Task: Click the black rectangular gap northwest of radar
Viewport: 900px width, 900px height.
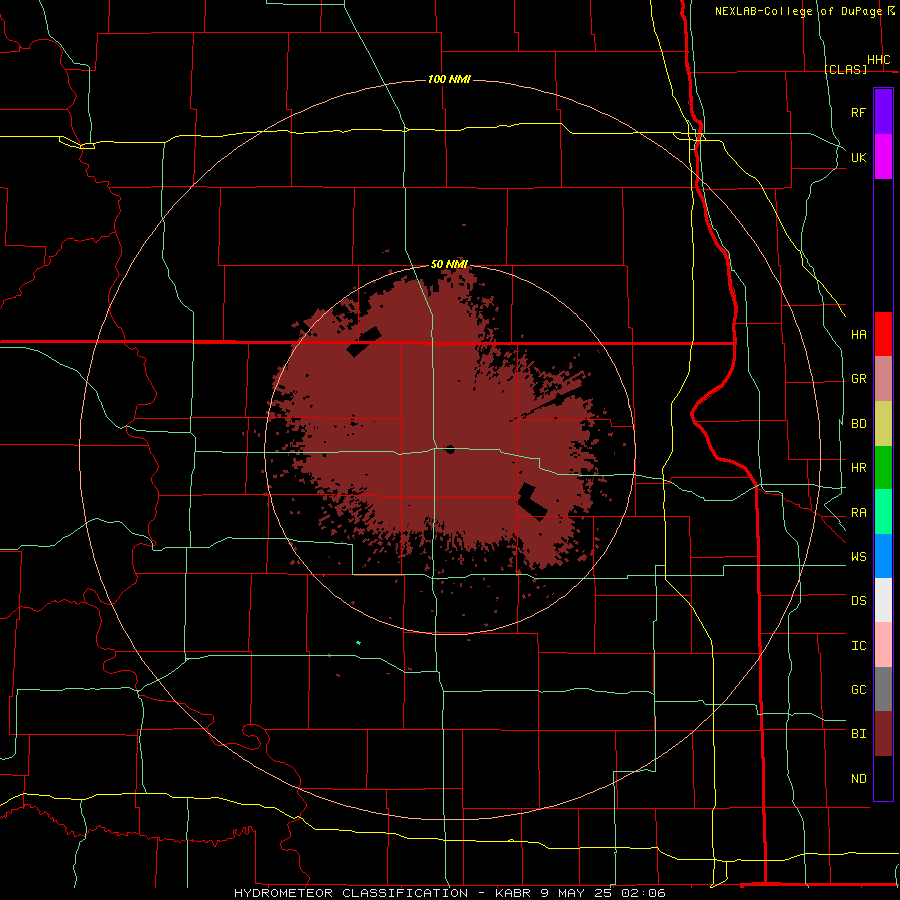Action: 364,342
